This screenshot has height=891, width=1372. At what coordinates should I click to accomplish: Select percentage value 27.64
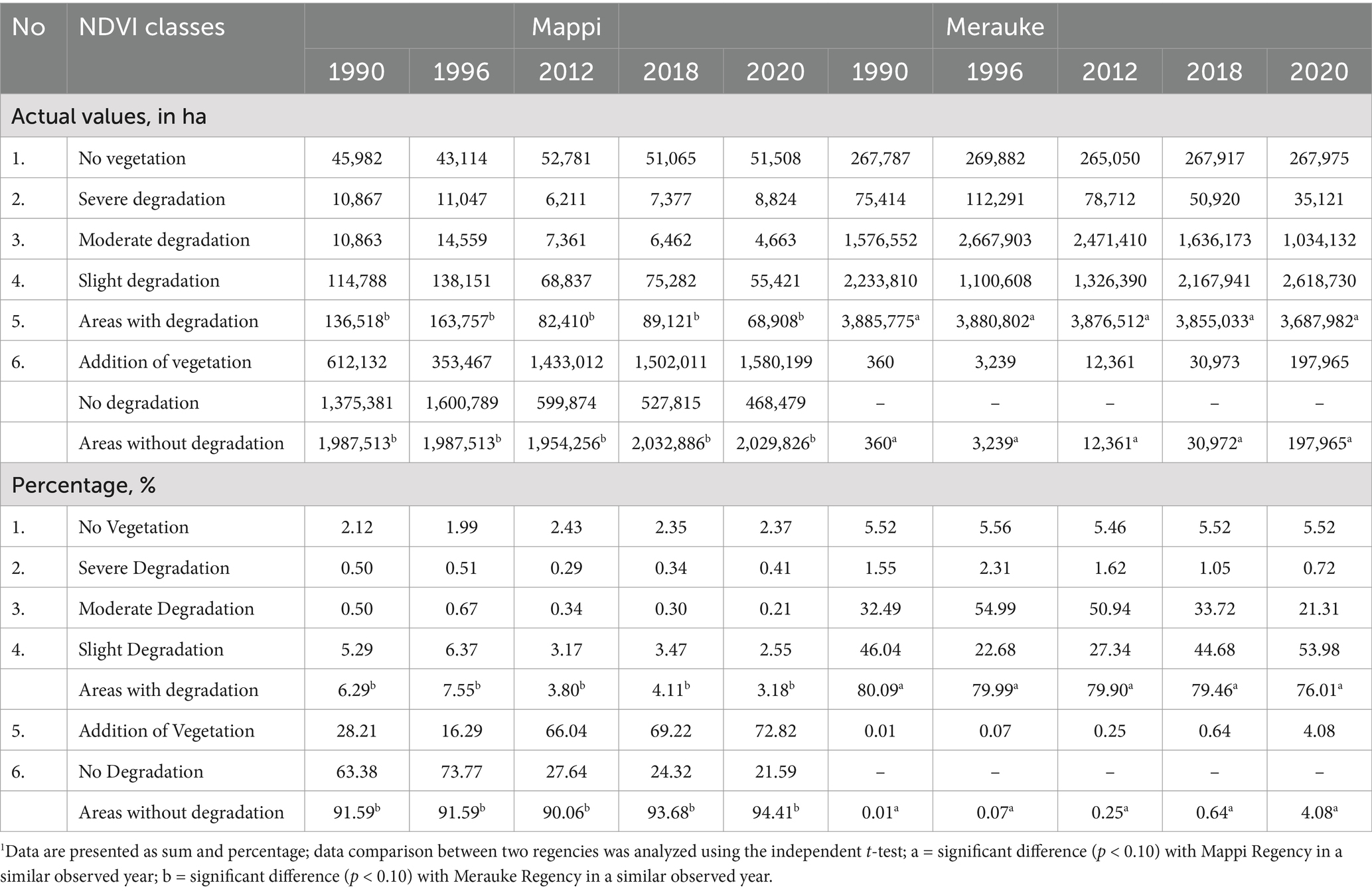[566, 772]
